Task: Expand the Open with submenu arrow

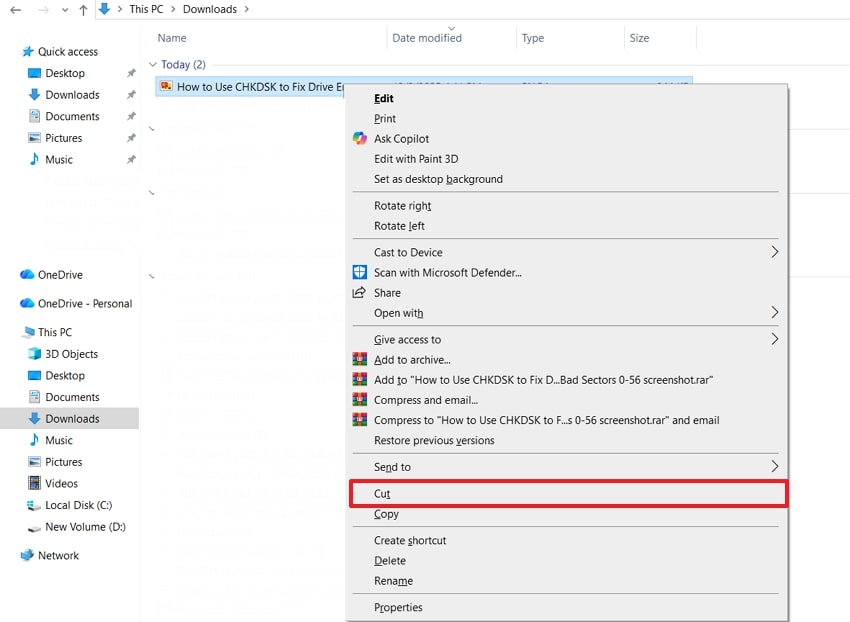Action: (774, 312)
